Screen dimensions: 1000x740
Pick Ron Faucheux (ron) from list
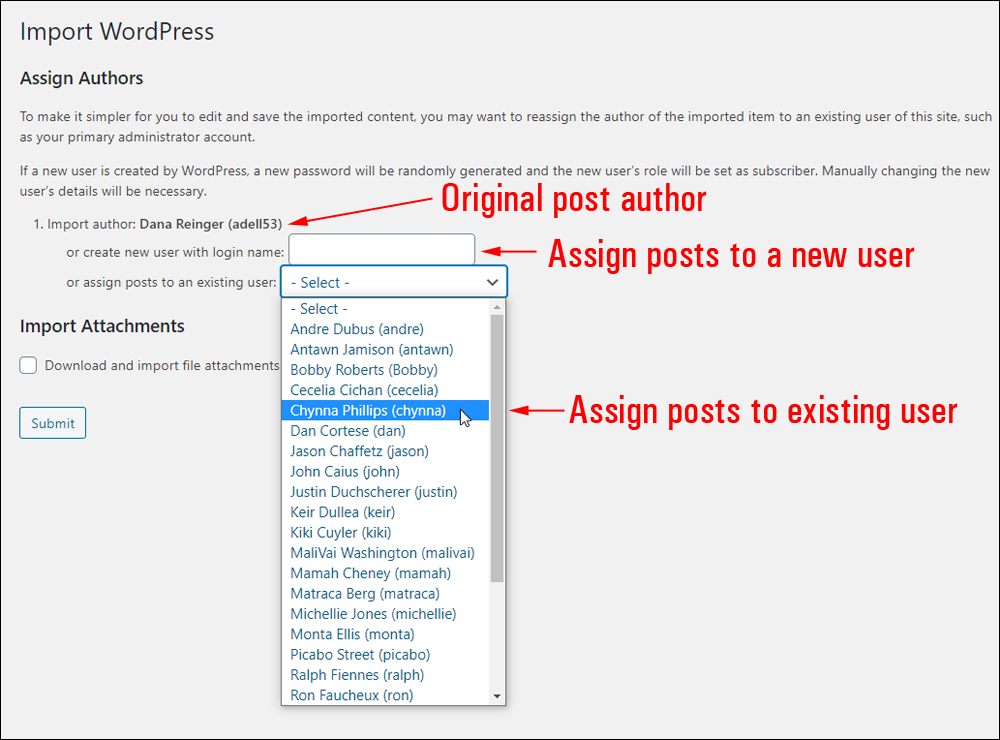tap(385, 695)
